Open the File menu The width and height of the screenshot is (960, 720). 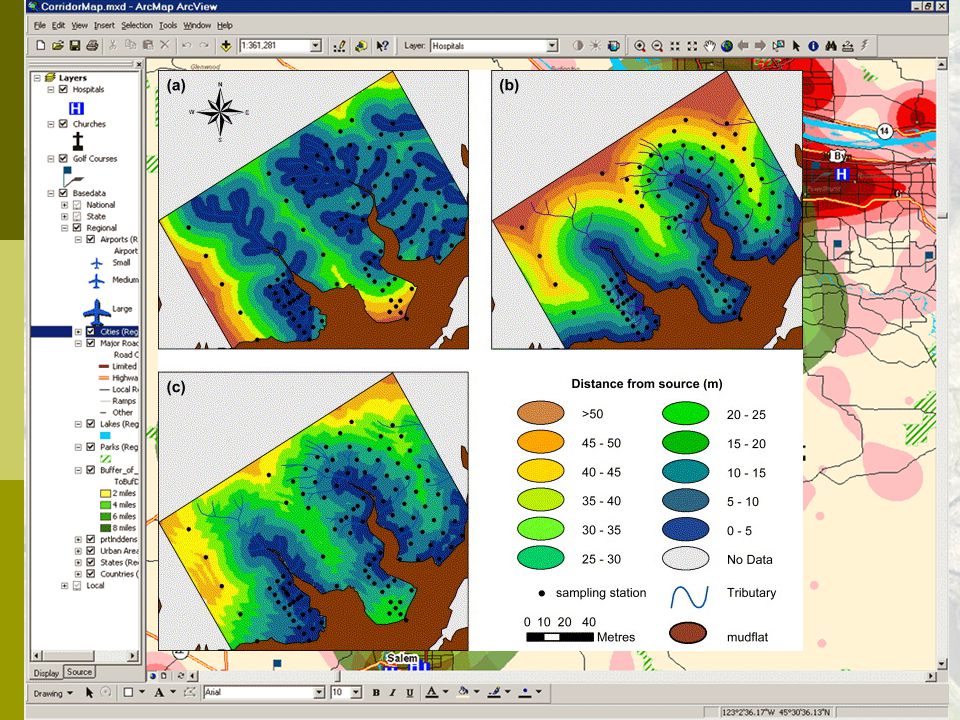tap(40, 26)
